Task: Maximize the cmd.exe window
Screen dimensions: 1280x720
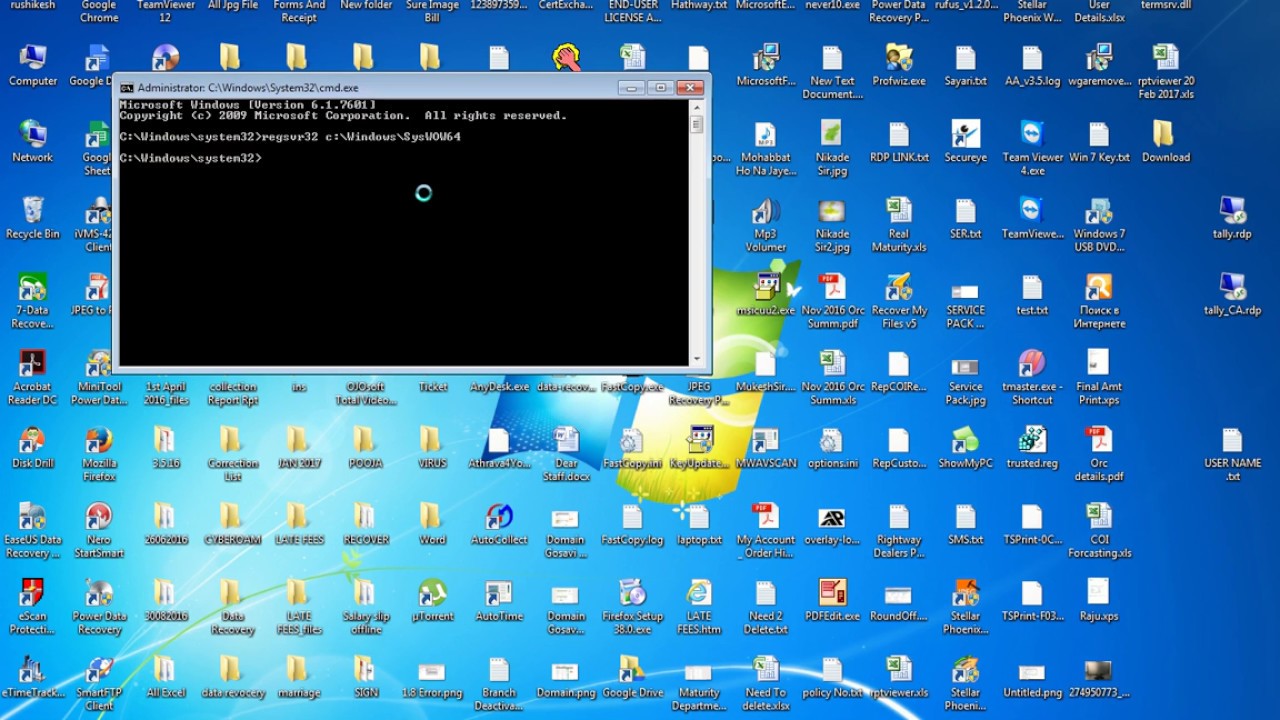Action: (660, 87)
